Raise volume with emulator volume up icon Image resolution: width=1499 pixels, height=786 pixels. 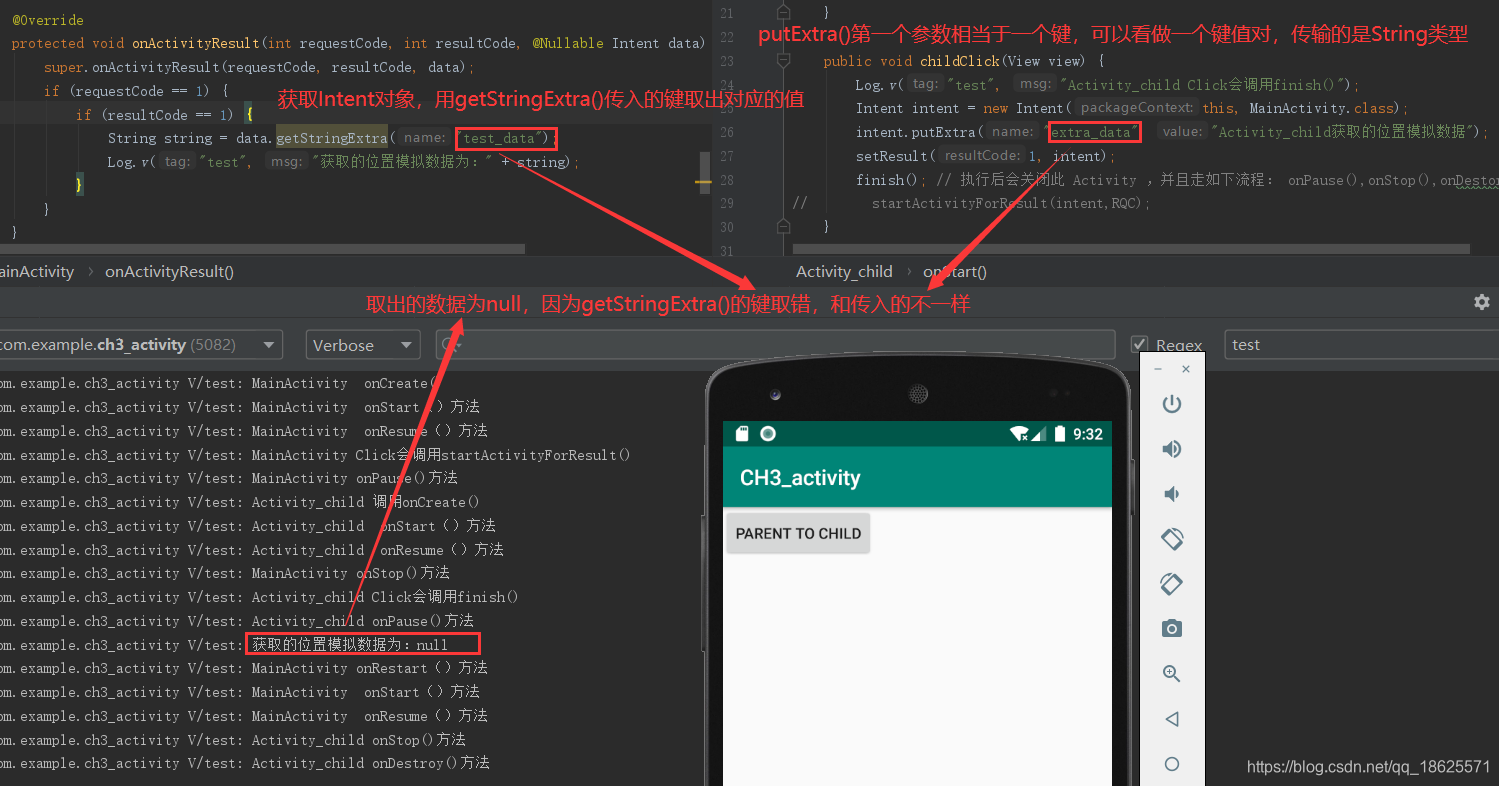click(1172, 449)
